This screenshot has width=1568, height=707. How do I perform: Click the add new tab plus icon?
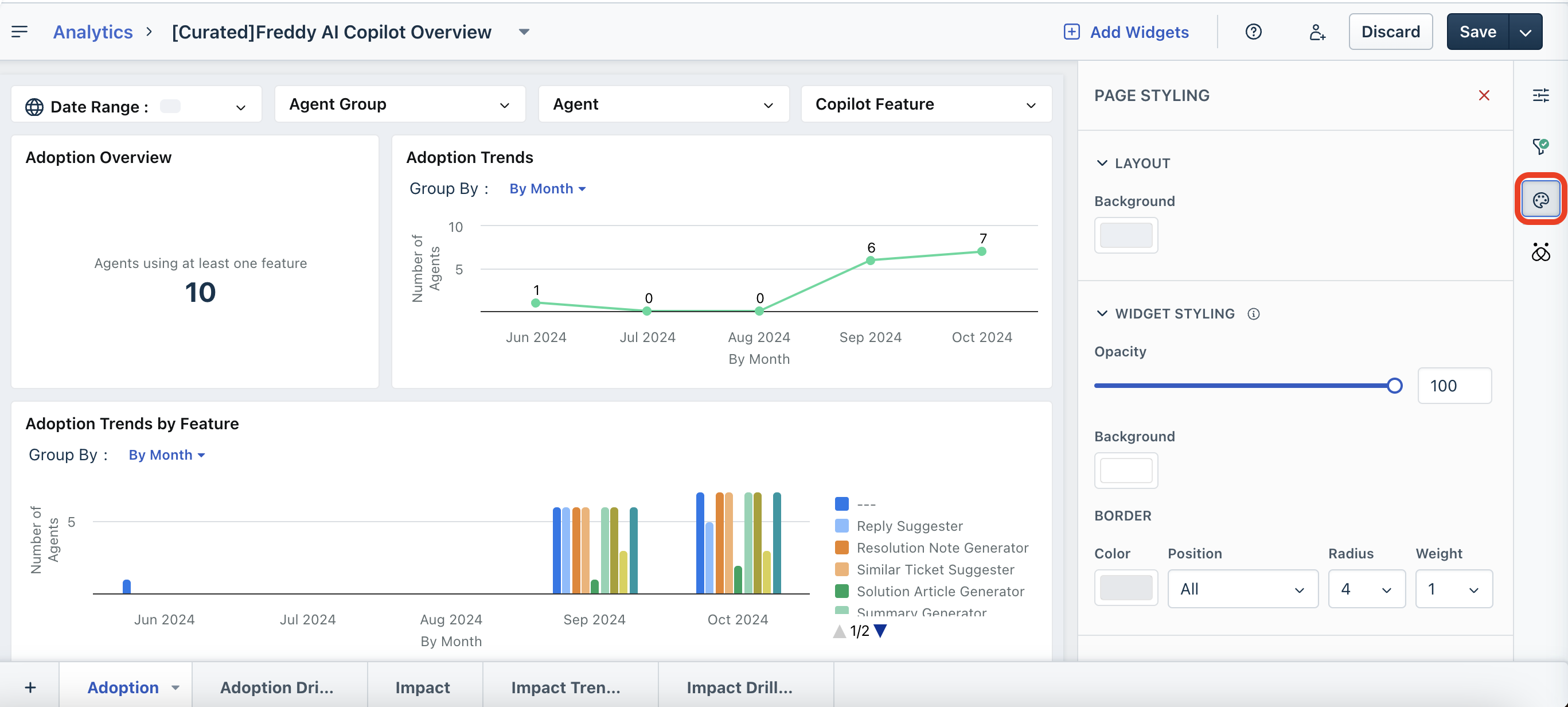pos(30,687)
